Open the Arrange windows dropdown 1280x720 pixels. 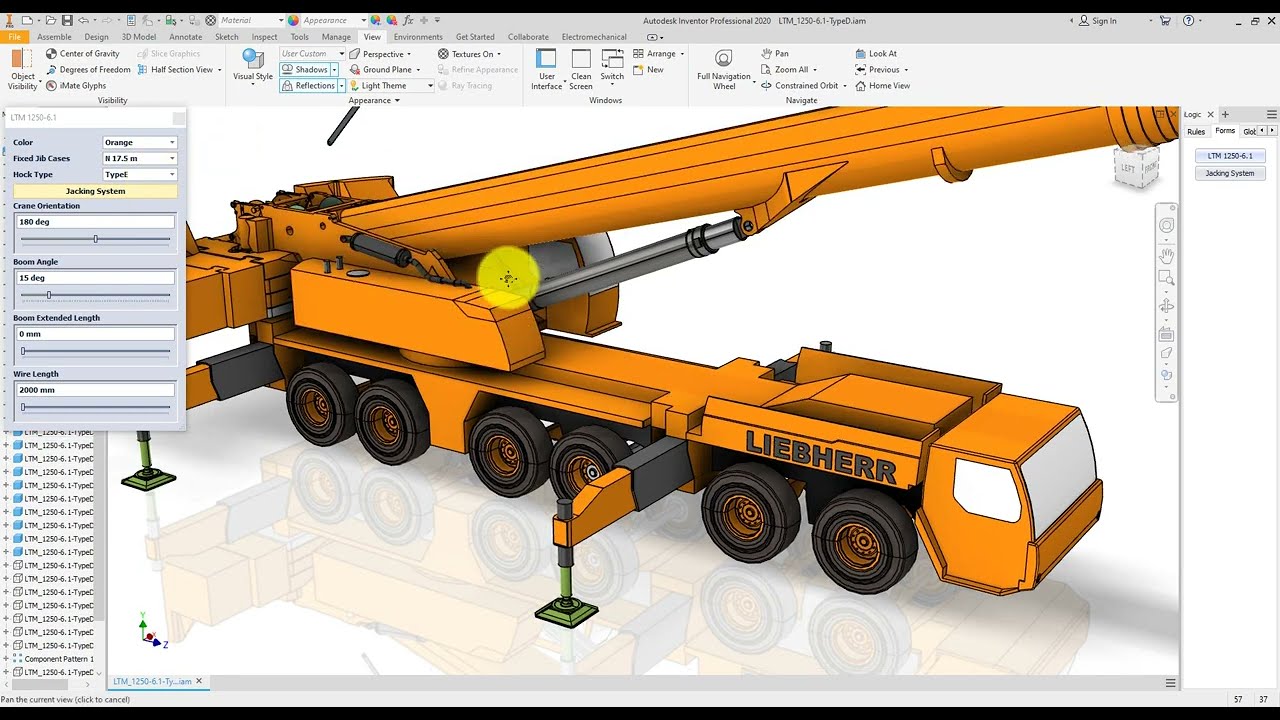click(x=657, y=54)
